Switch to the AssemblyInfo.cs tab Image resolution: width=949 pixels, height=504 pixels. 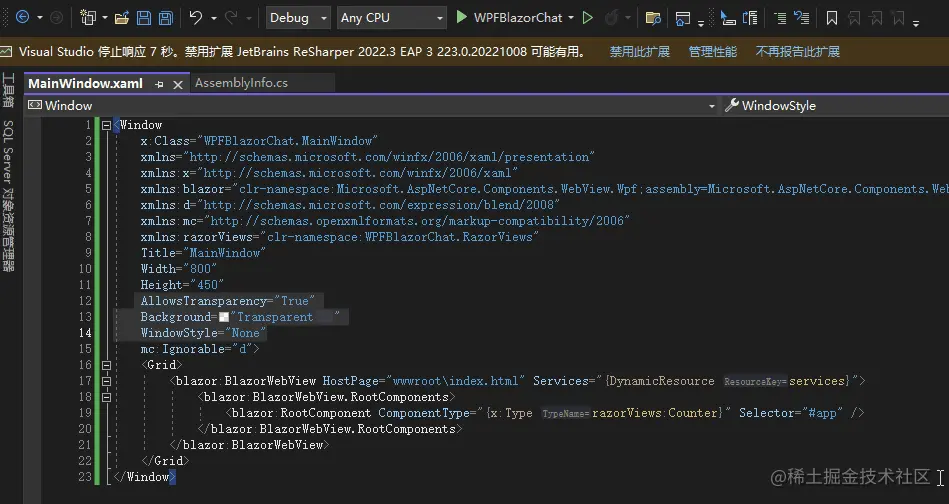point(241,83)
